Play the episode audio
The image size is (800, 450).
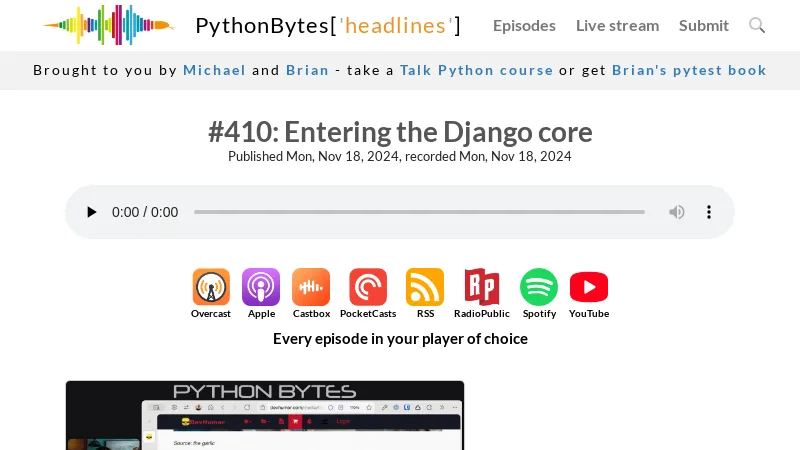(x=92, y=212)
